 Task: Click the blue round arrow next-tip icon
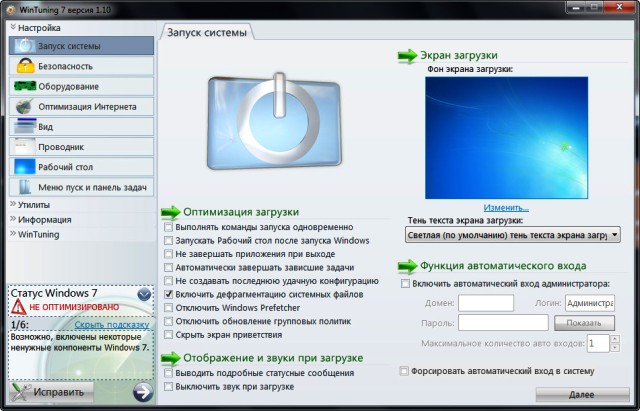[143, 392]
